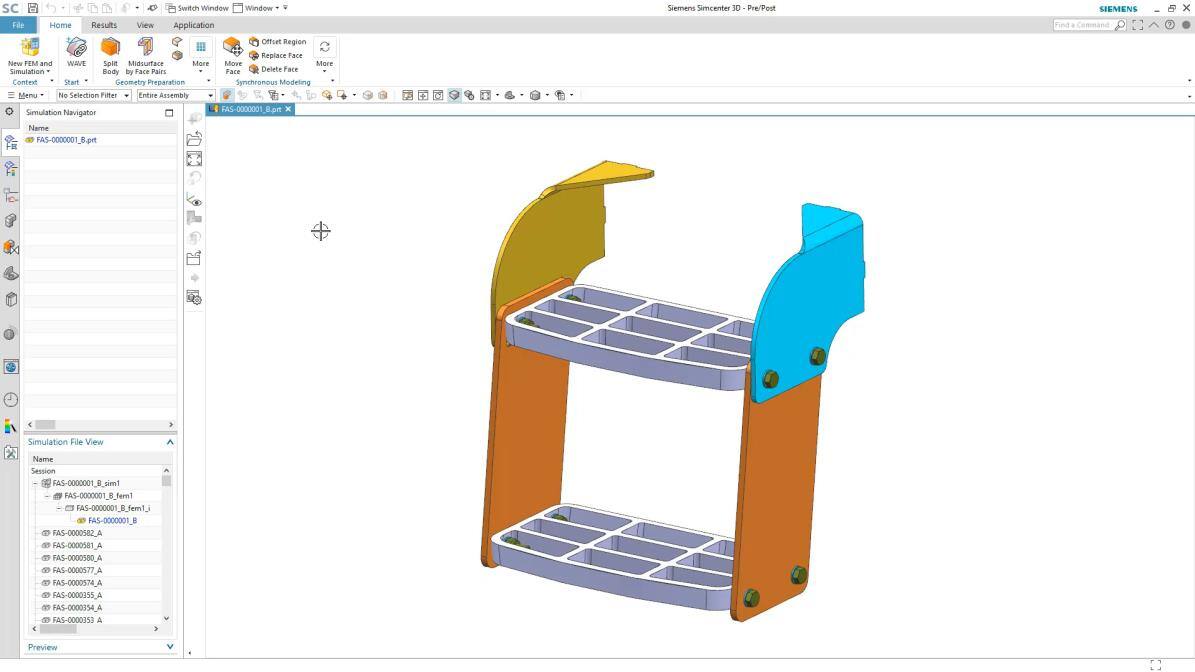The width and height of the screenshot is (1195, 672).
Task: Launch the WAVE geometry tool
Action: (x=76, y=52)
